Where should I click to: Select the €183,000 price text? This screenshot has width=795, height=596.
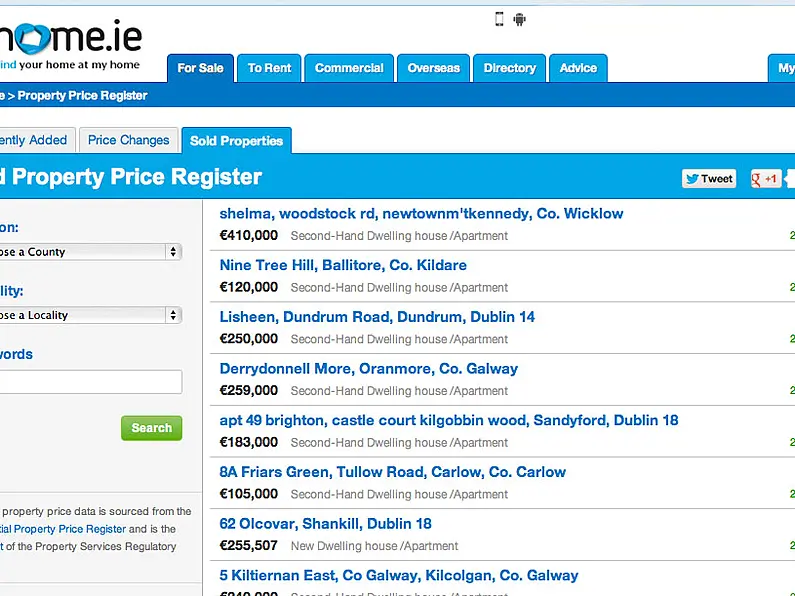click(248, 442)
